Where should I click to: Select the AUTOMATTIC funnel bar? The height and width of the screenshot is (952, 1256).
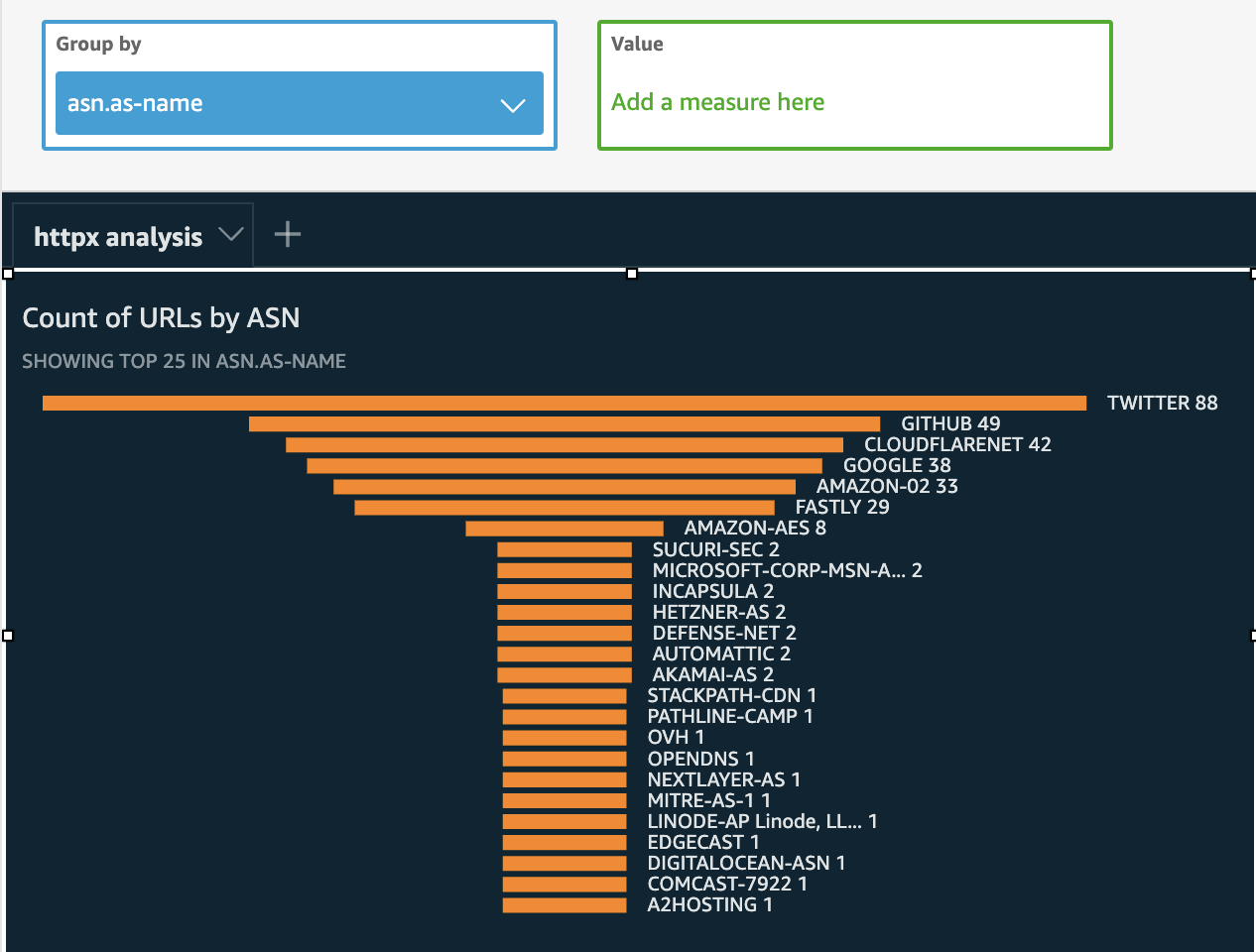pyautogui.click(x=565, y=654)
